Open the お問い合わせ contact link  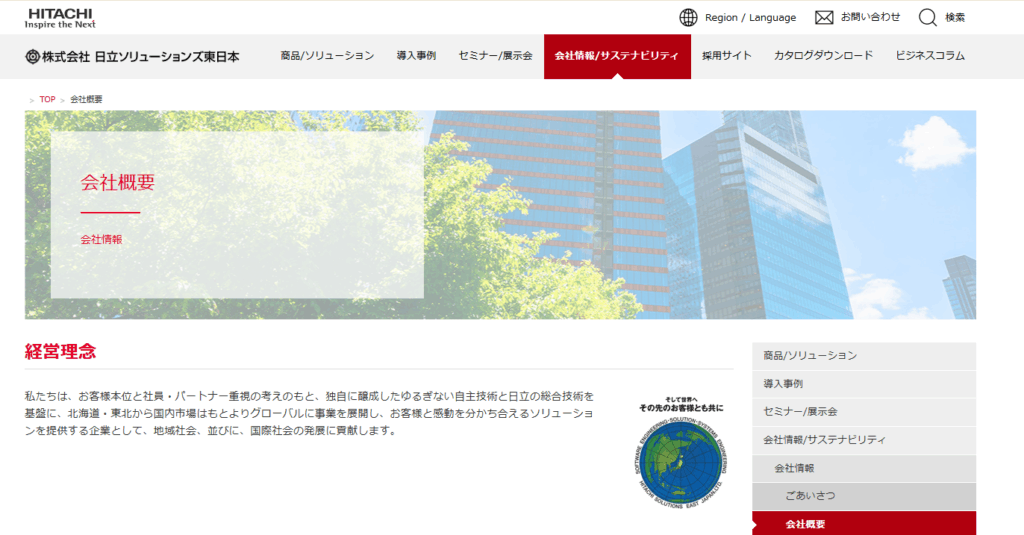(871, 17)
